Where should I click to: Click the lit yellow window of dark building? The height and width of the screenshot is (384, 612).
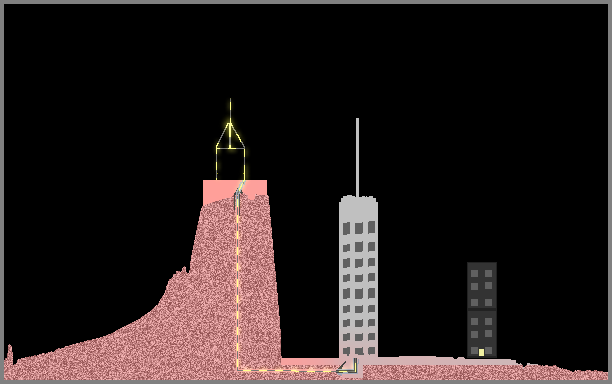coord(481,352)
